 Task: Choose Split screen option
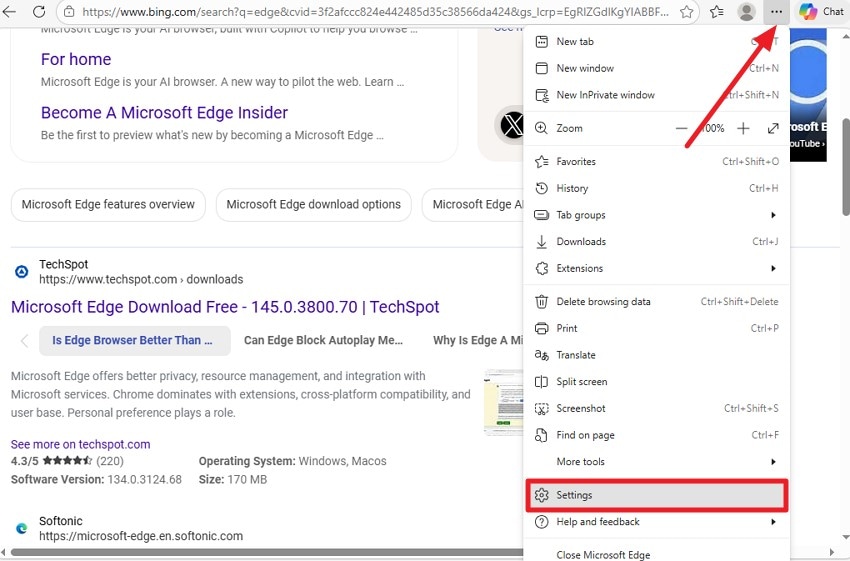click(656, 382)
